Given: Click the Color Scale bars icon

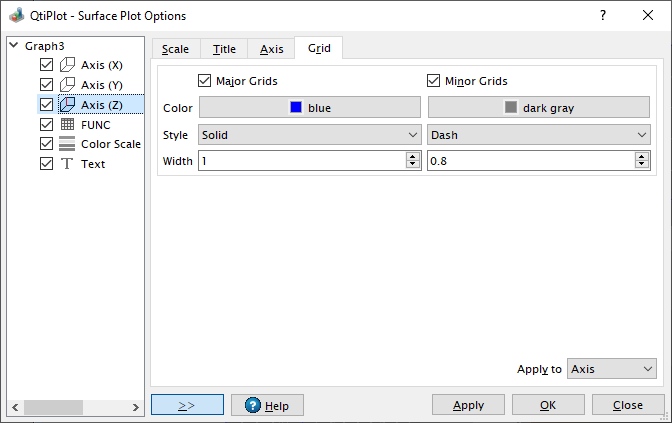Looking at the screenshot, I should [67, 144].
